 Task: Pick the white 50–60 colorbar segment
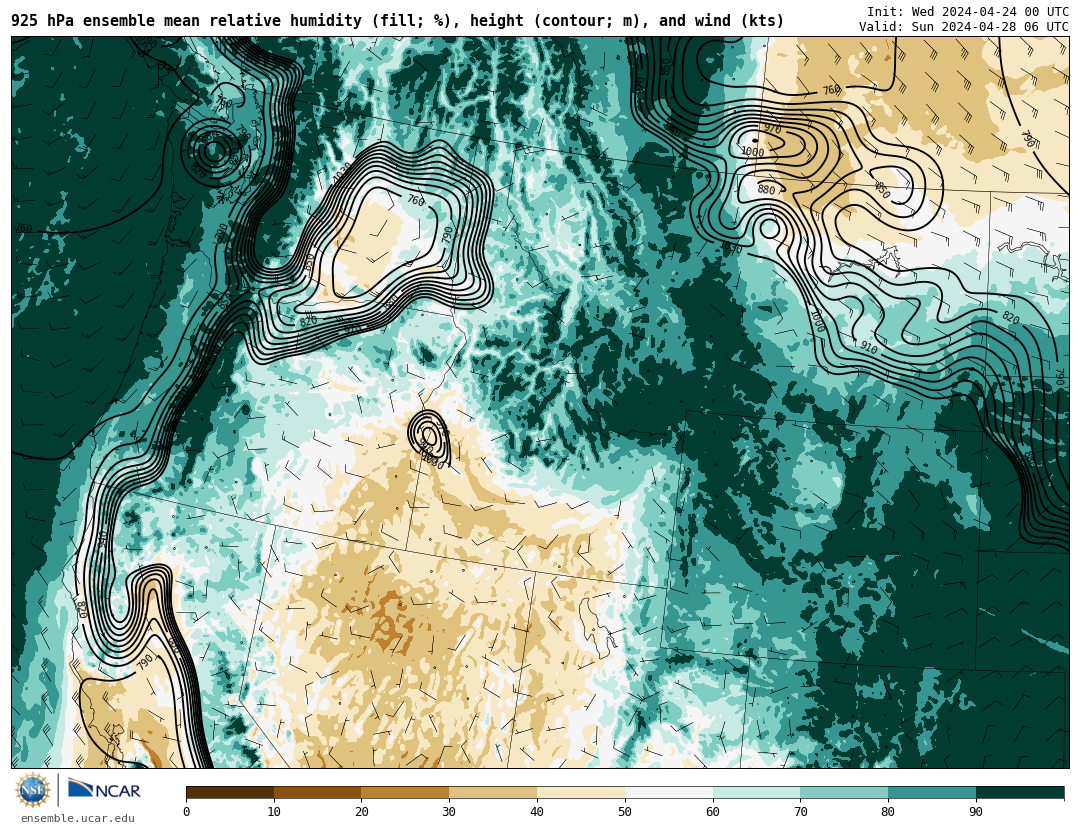(669, 792)
